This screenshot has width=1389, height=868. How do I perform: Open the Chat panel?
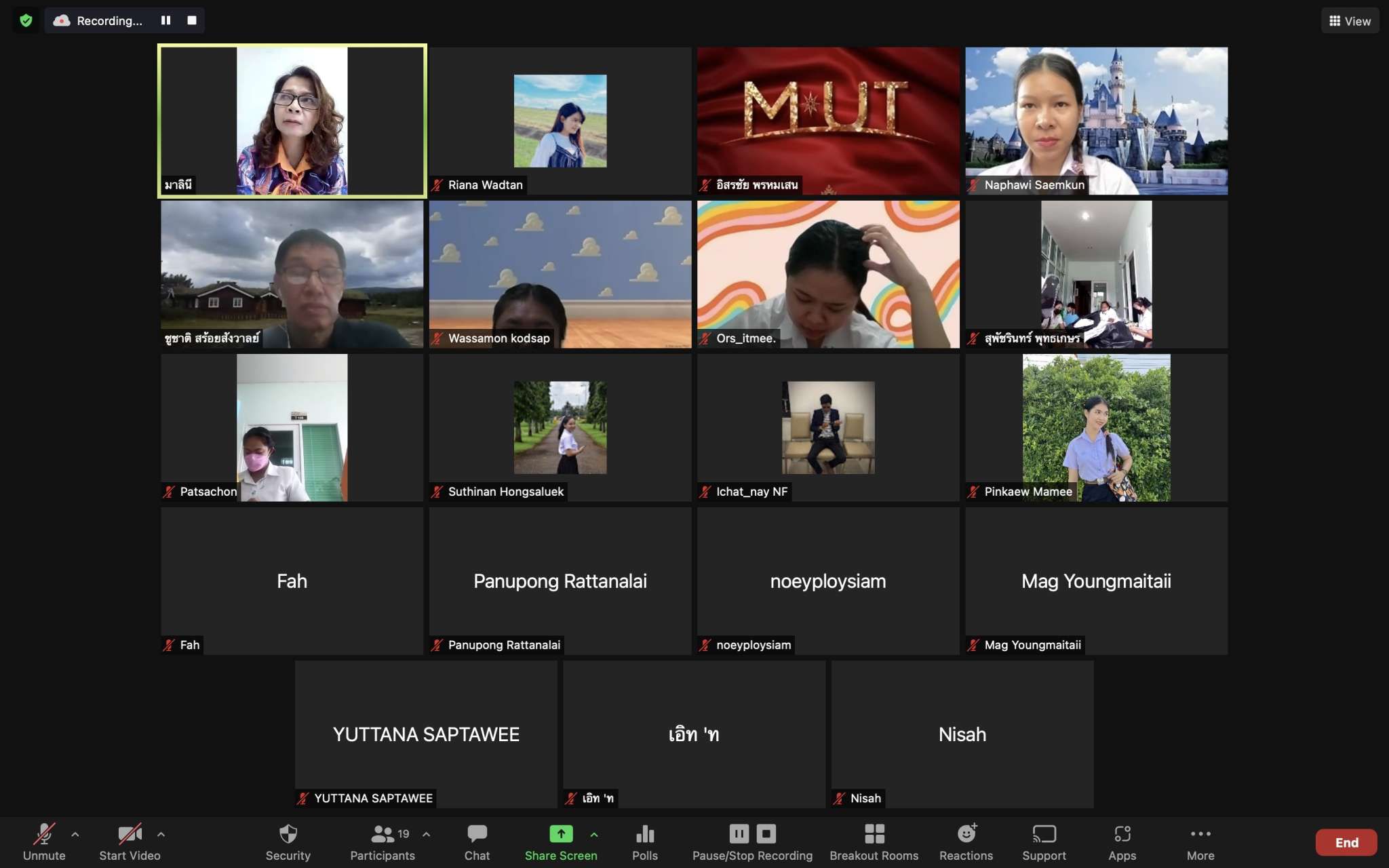(x=477, y=834)
